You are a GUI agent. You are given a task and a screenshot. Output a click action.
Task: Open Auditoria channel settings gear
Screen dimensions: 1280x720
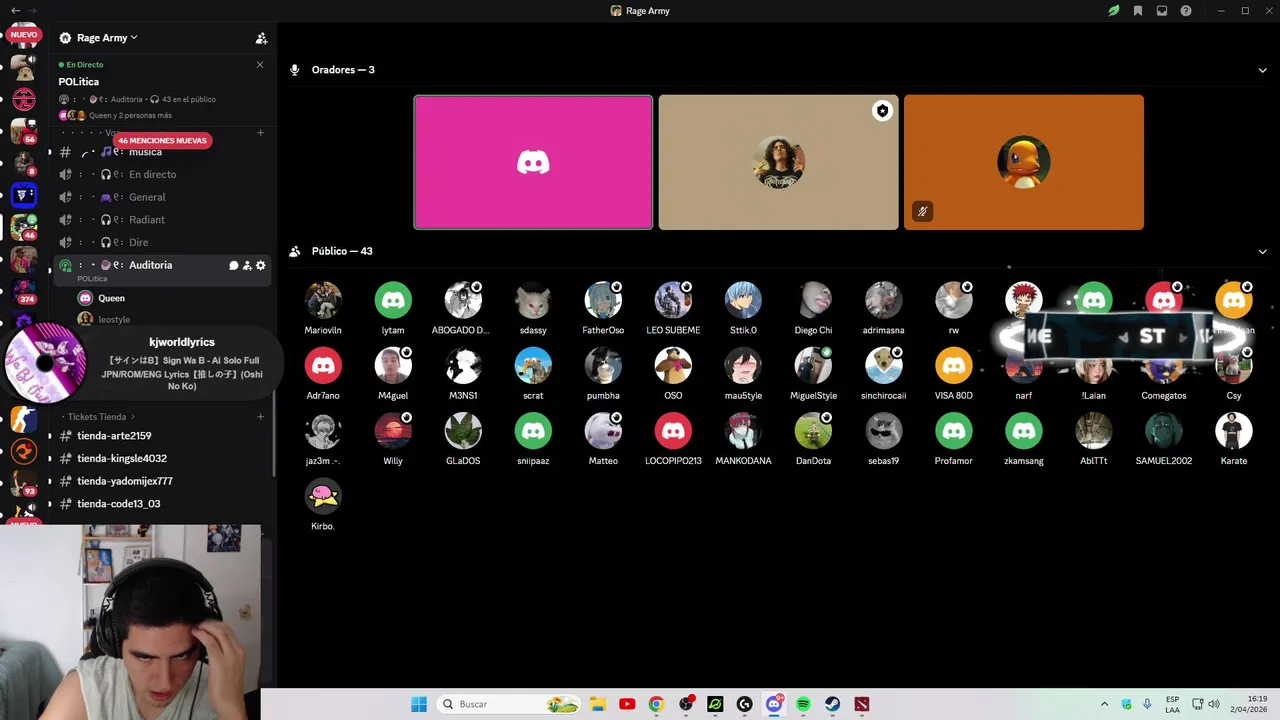(261, 265)
